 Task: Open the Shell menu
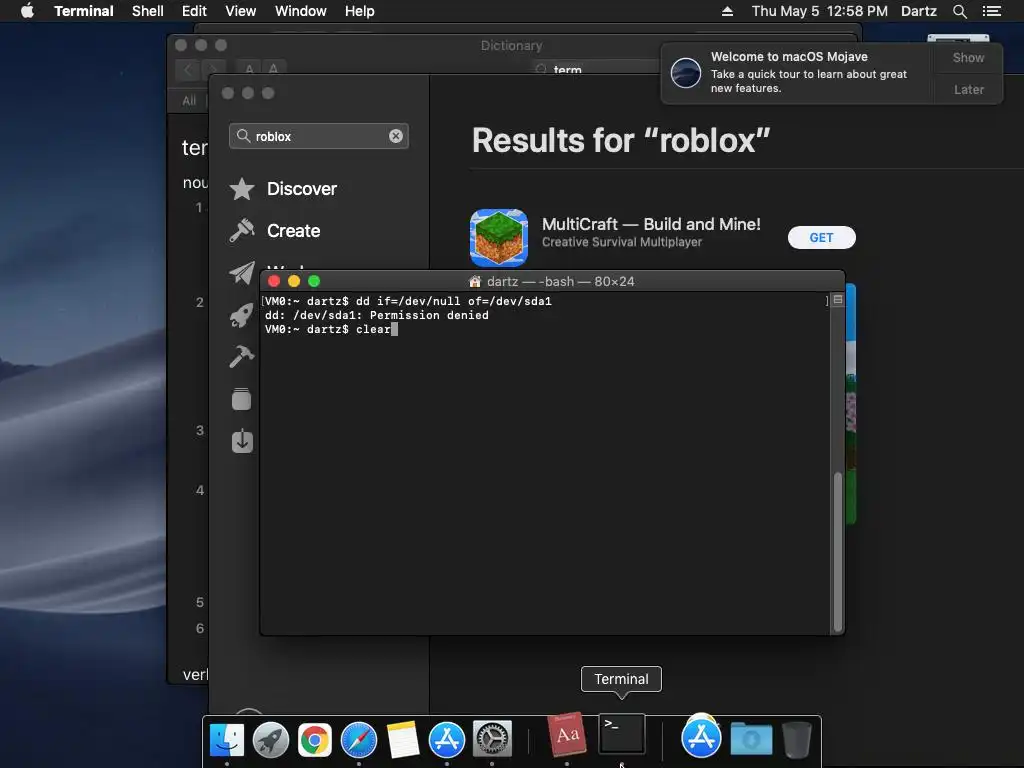click(x=148, y=11)
